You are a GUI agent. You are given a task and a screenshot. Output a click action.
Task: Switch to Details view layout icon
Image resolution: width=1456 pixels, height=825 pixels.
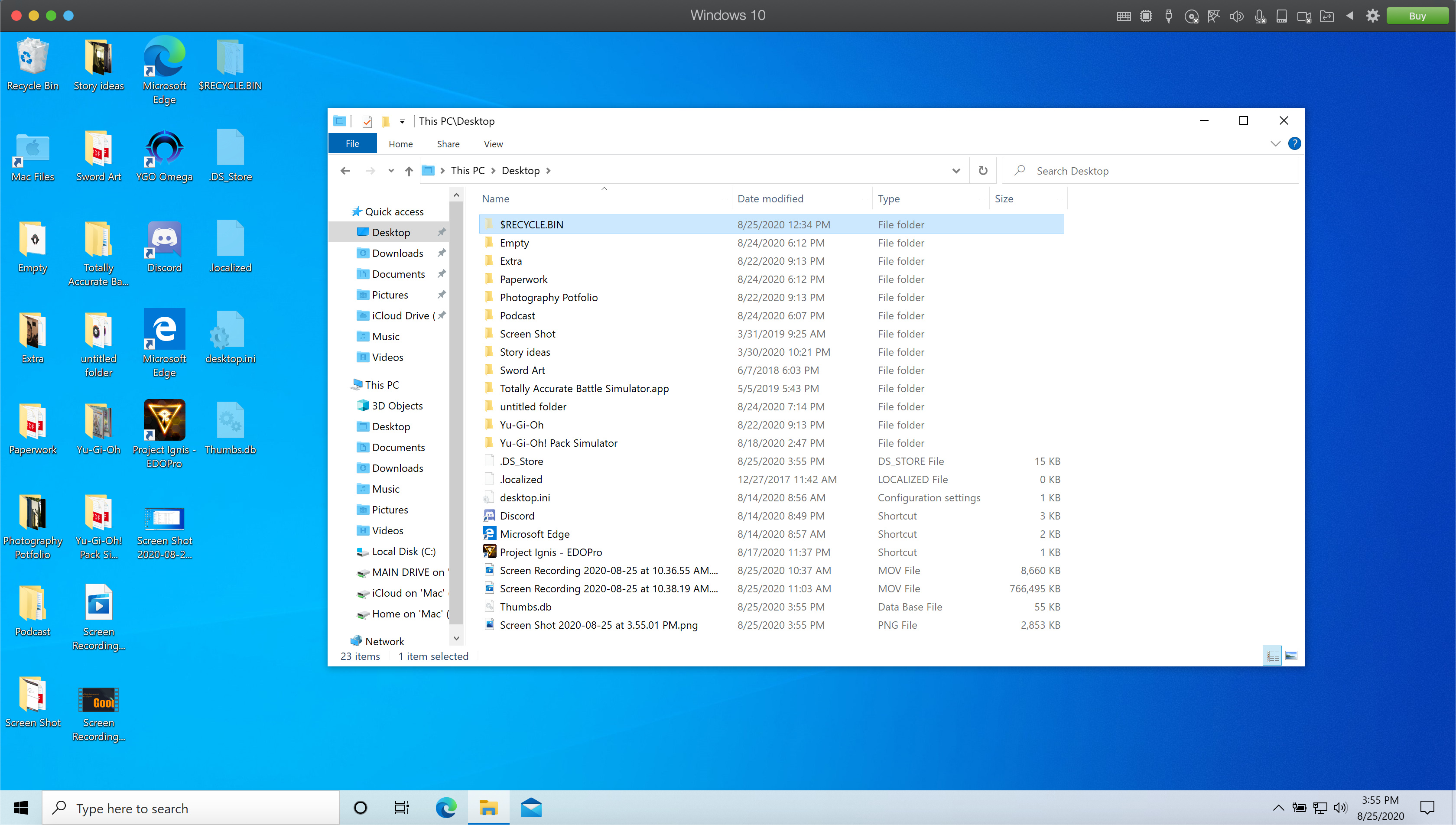click(1272, 656)
